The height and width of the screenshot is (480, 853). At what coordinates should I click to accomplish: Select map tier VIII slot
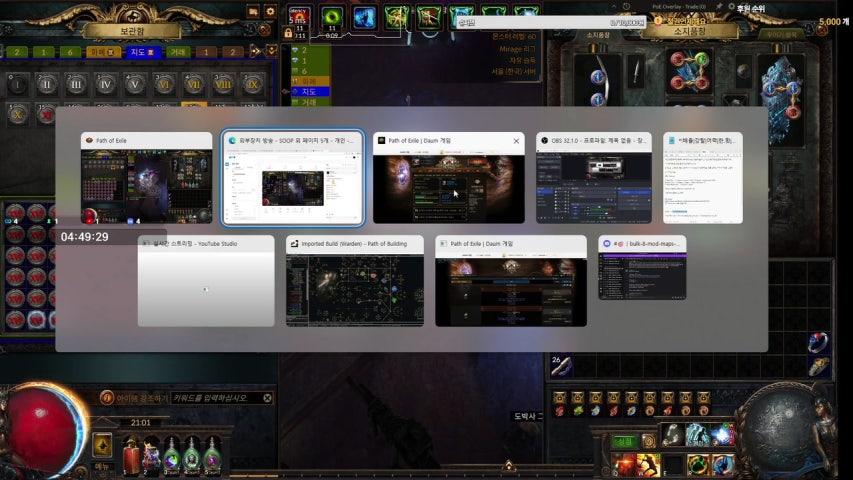(223, 84)
